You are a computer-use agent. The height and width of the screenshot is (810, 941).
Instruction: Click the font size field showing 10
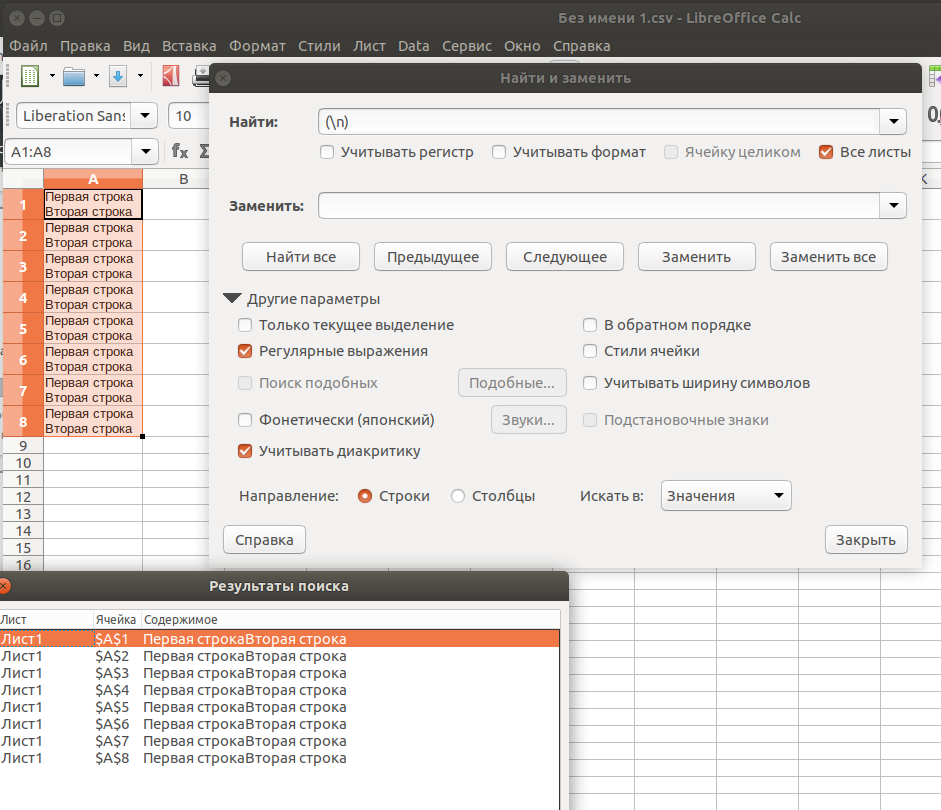[188, 116]
